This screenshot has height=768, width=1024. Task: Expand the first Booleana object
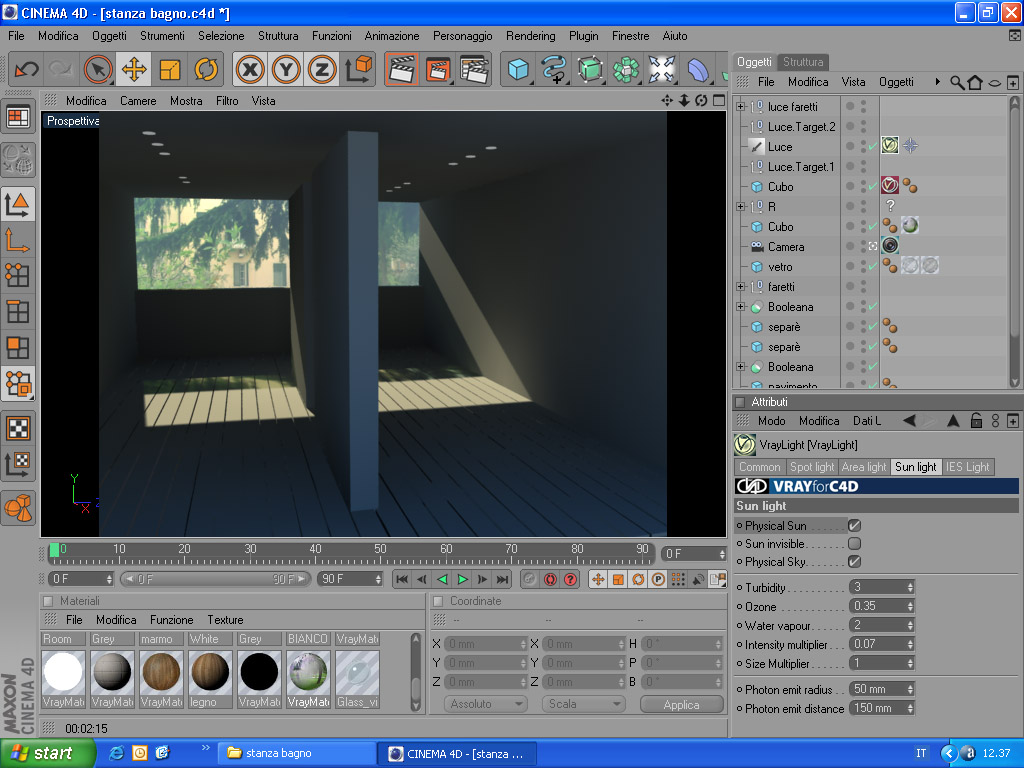[x=741, y=307]
